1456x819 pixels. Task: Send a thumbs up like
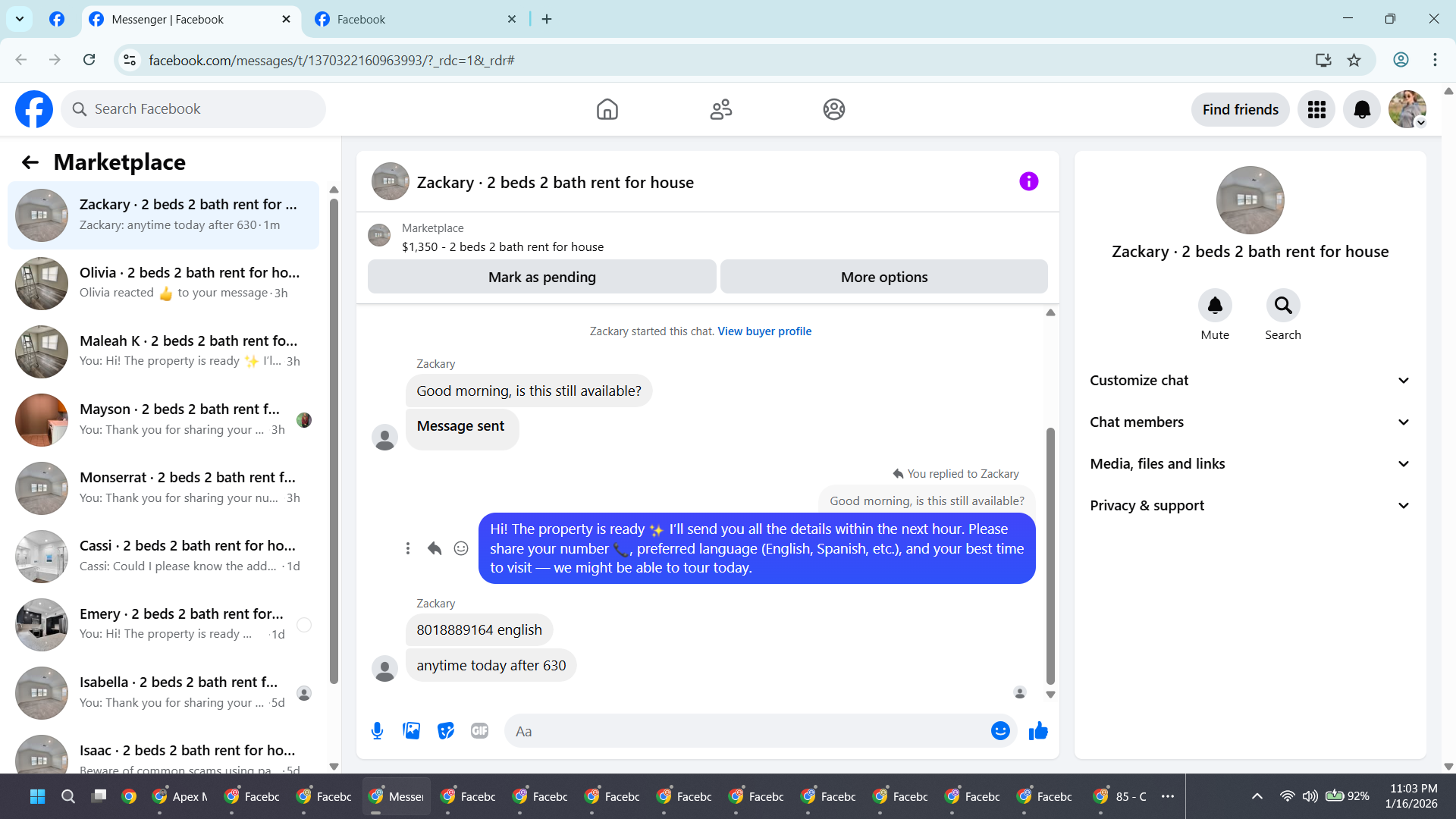pos(1038,731)
